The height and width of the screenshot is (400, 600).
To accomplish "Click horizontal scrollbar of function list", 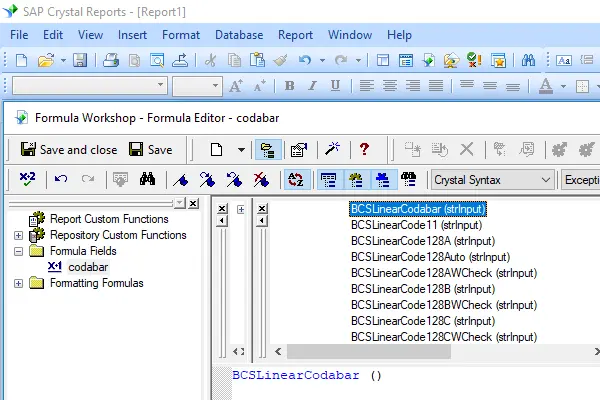I will click(x=369, y=351).
